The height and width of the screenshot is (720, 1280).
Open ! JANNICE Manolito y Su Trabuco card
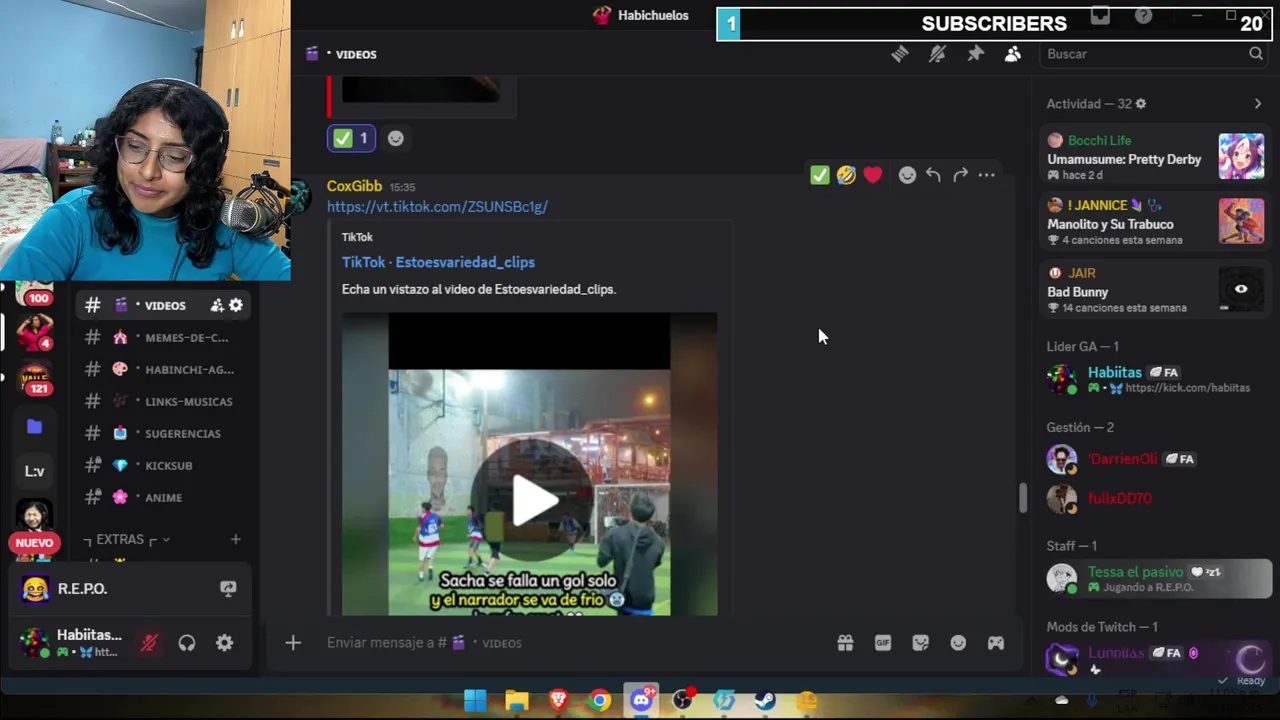[x=1155, y=222]
